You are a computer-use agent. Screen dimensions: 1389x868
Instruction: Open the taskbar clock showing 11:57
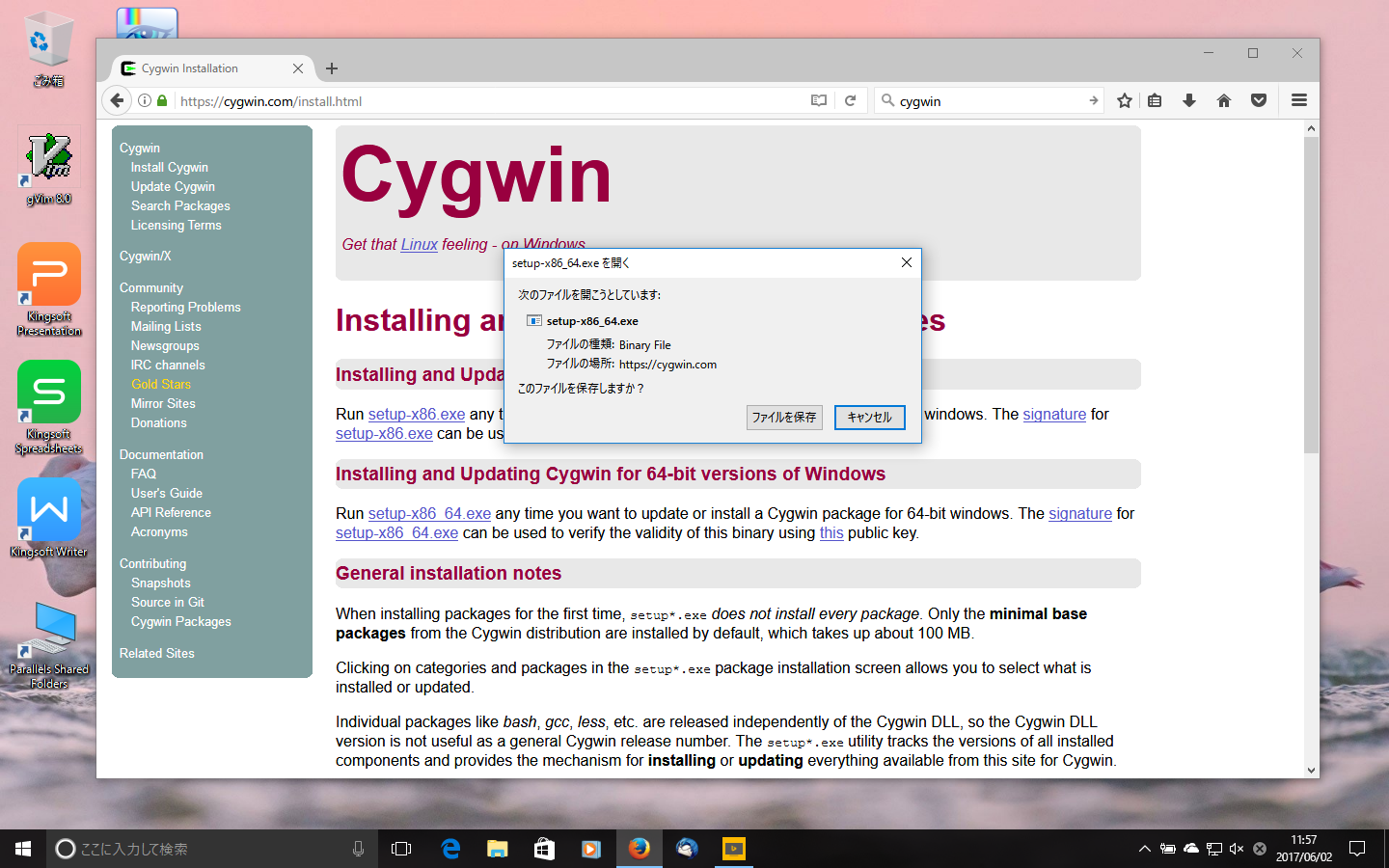(1304, 849)
